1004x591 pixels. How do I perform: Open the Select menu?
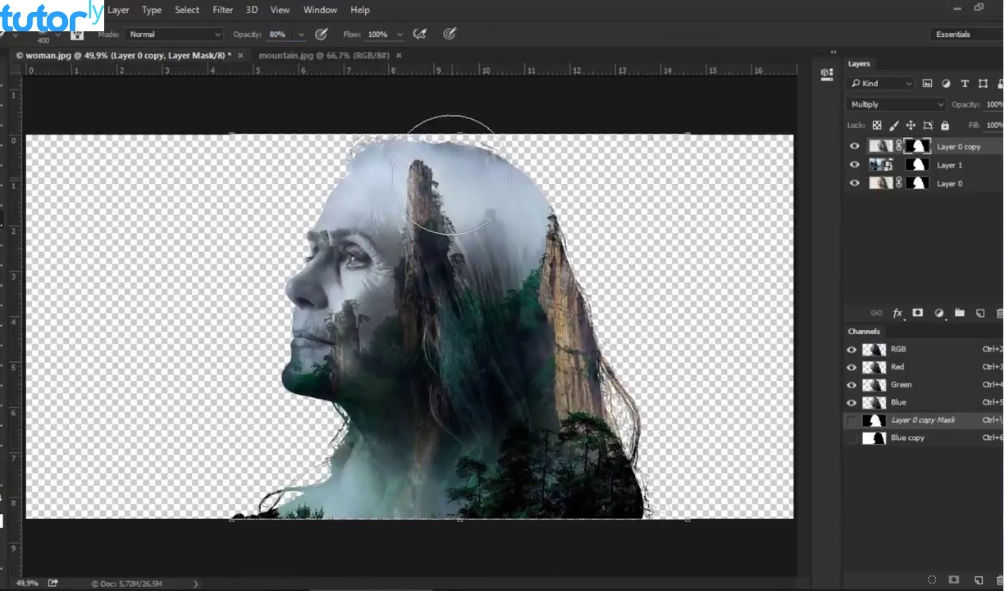[x=187, y=10]
